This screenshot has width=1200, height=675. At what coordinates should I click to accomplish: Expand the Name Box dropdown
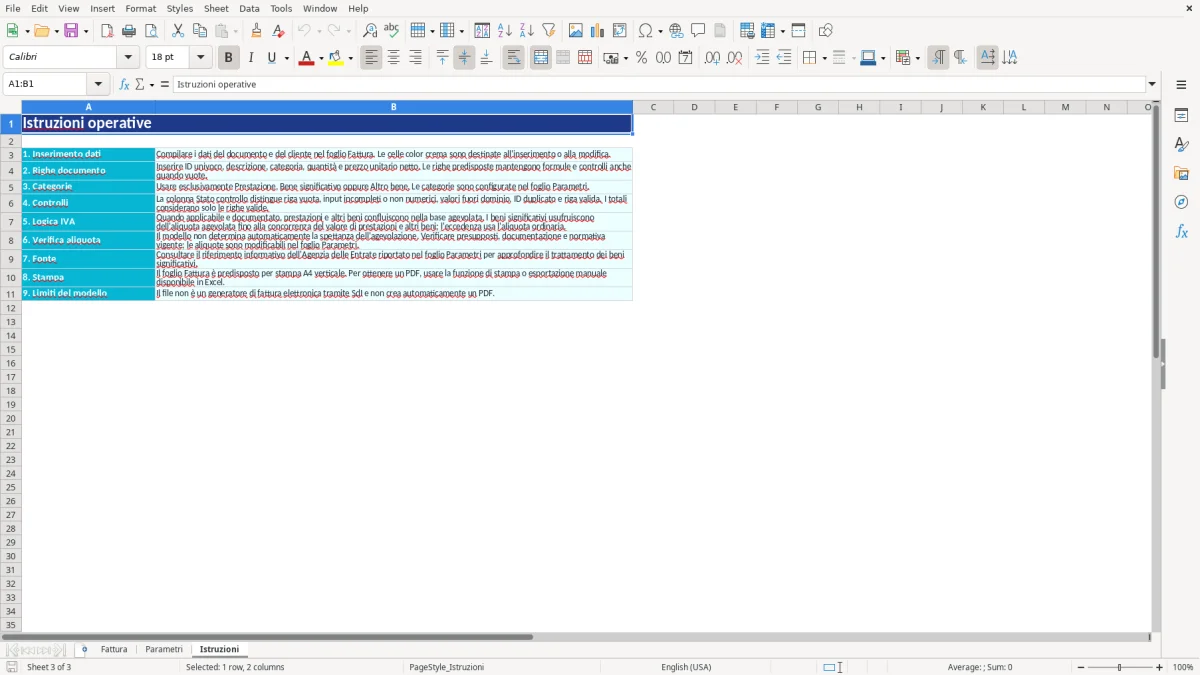(98, 84)
